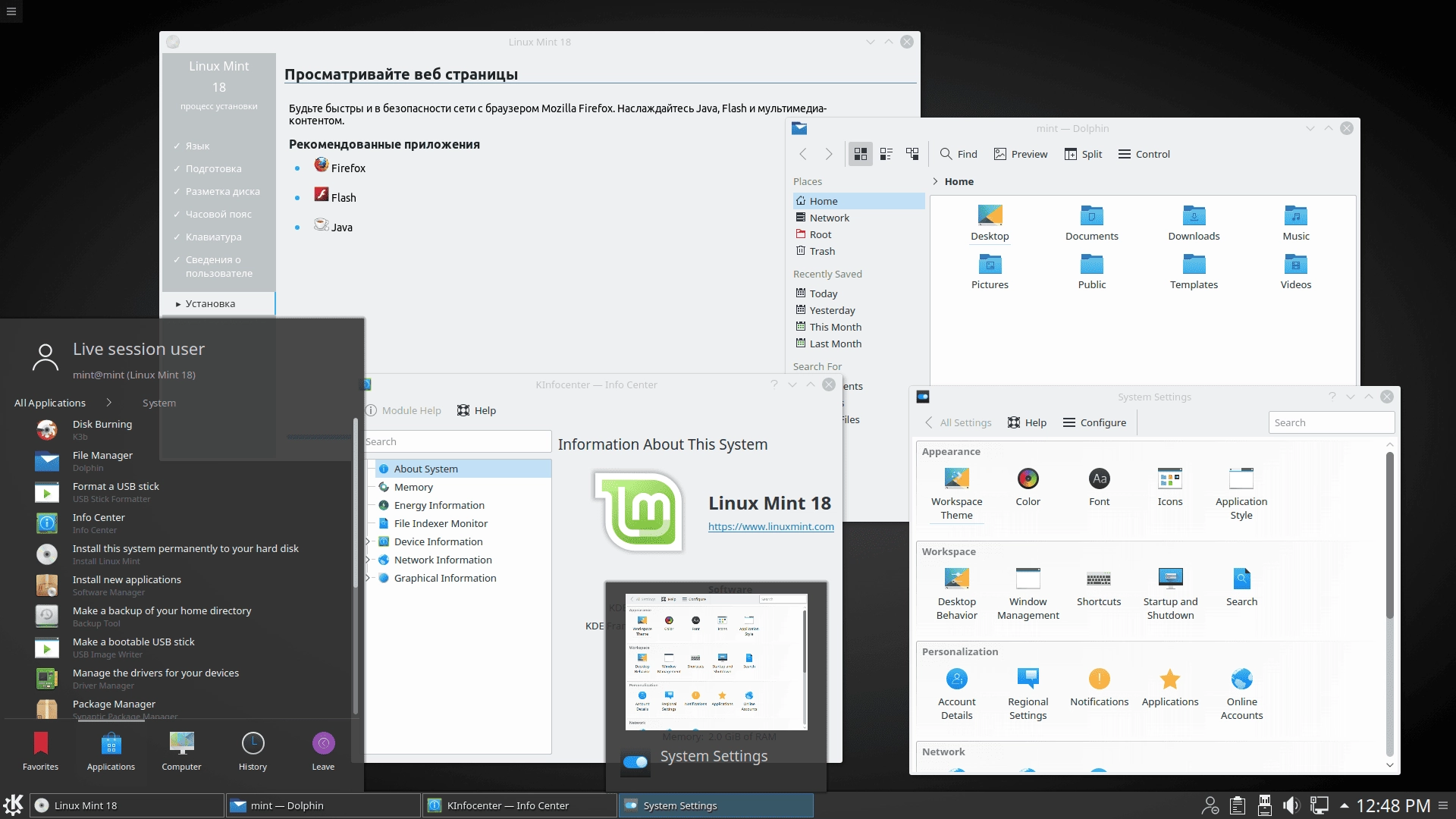This screenshot has height=819, width=1456.
Task: Open the Pictures folder in Dolphin
Action: tap(990, 271)
